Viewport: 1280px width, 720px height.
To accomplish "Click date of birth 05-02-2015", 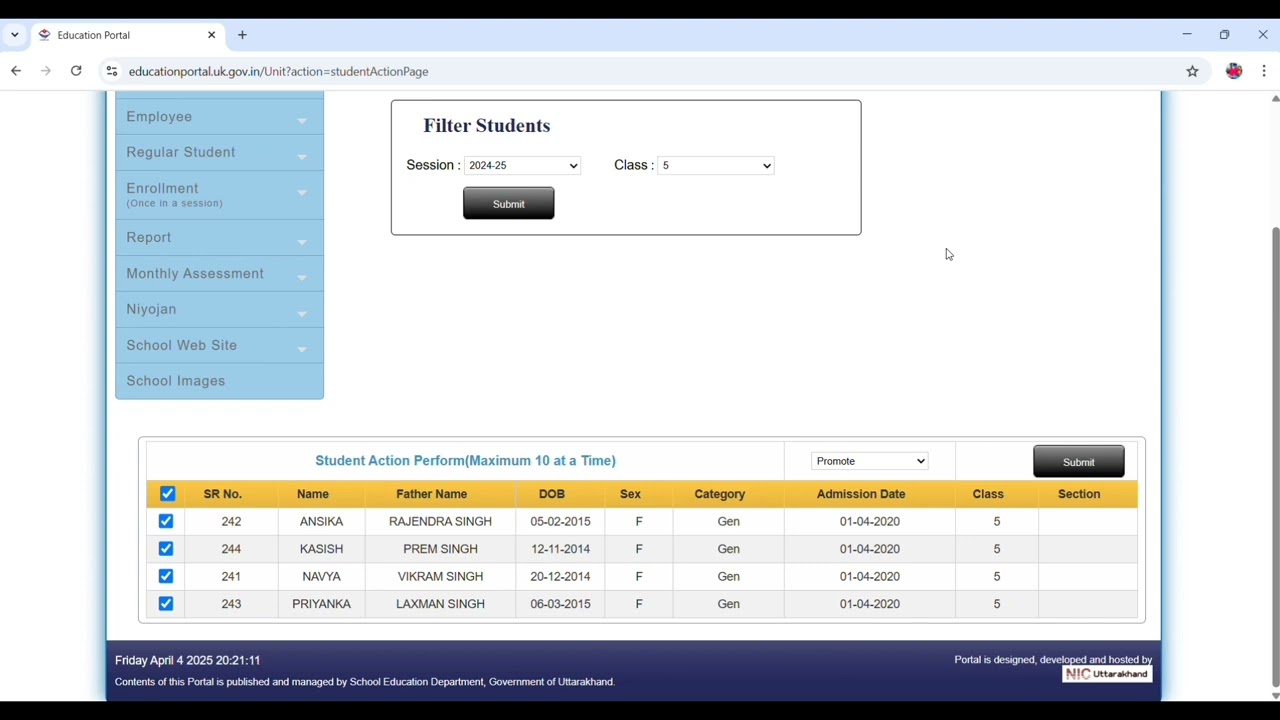I will (x=560, y=522).
